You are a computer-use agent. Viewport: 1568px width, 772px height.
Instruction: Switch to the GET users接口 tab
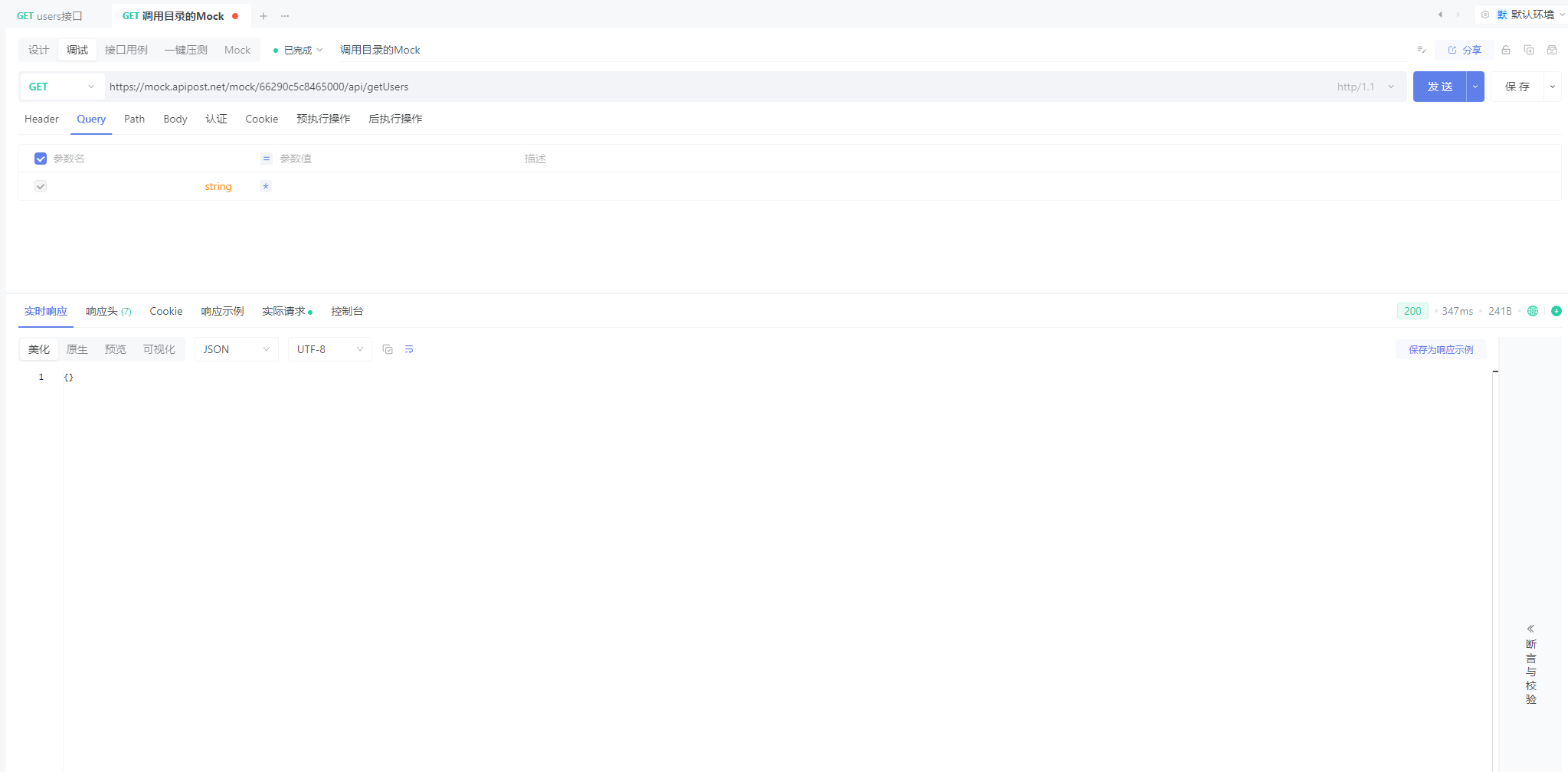pyautogui.click(x=50, y=16)
